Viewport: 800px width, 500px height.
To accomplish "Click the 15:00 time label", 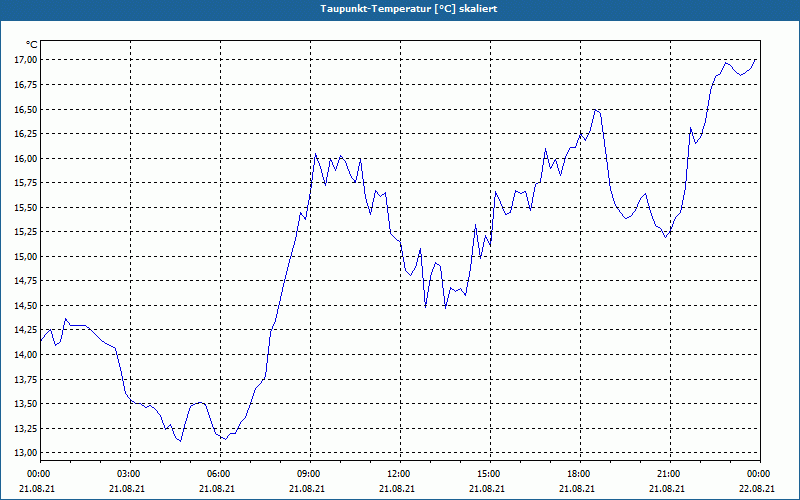I will click(490, 474).
